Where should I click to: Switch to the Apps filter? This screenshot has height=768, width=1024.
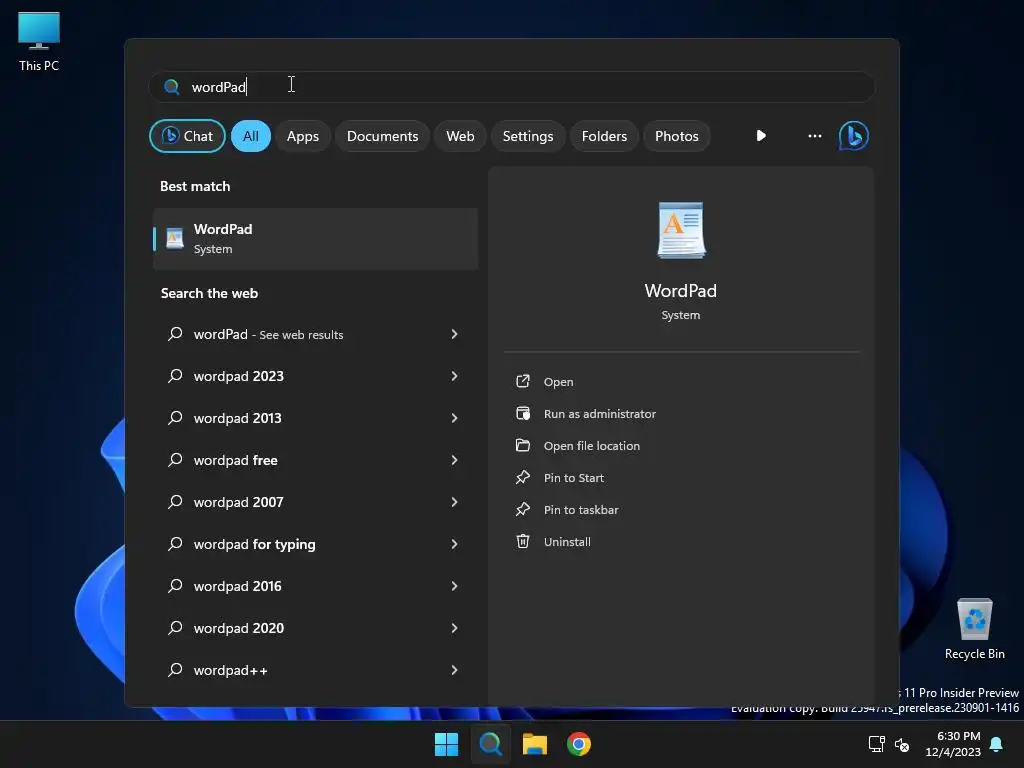click(302, 136)
